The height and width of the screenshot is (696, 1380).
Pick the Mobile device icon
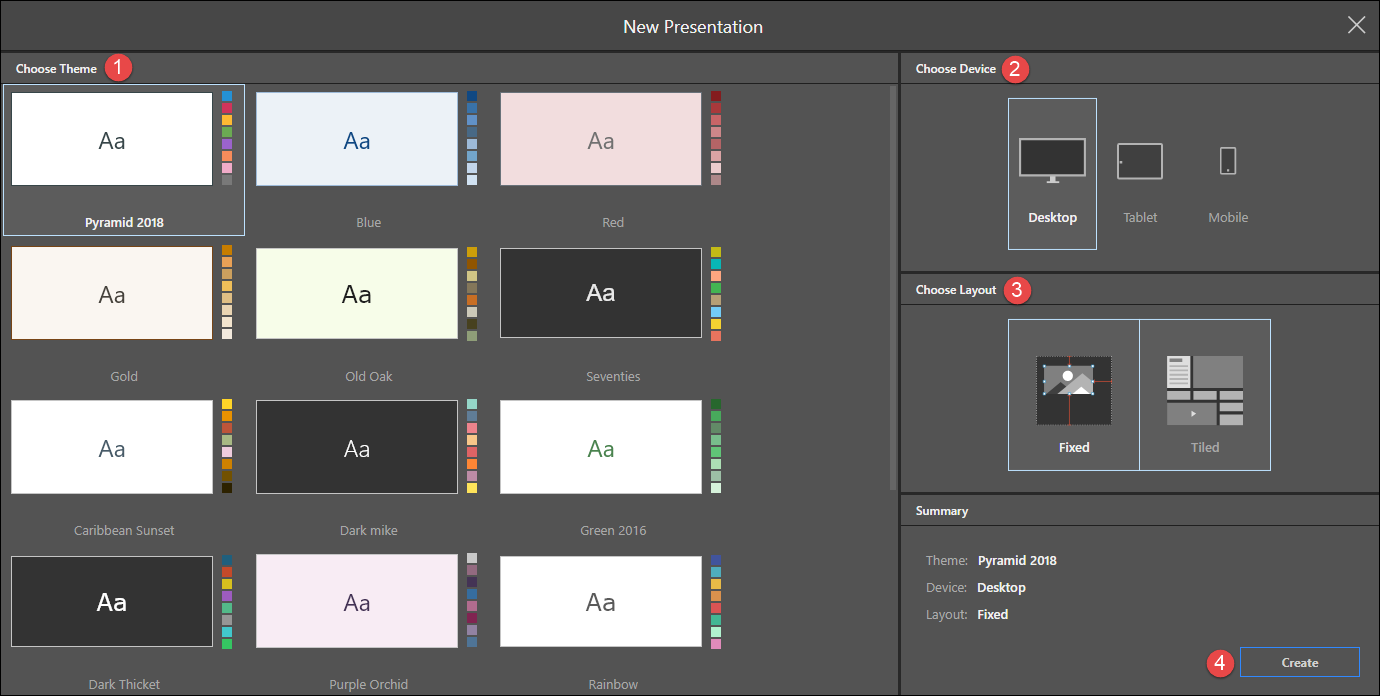click(1227, 161)
